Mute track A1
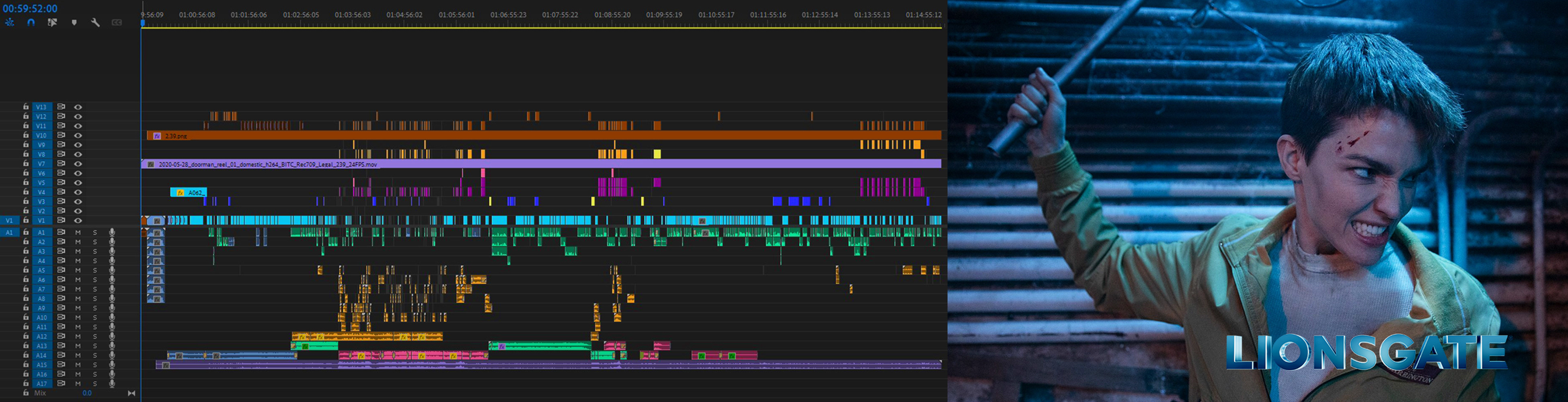This screenshot has height=402, width=1568. (78, 232)
